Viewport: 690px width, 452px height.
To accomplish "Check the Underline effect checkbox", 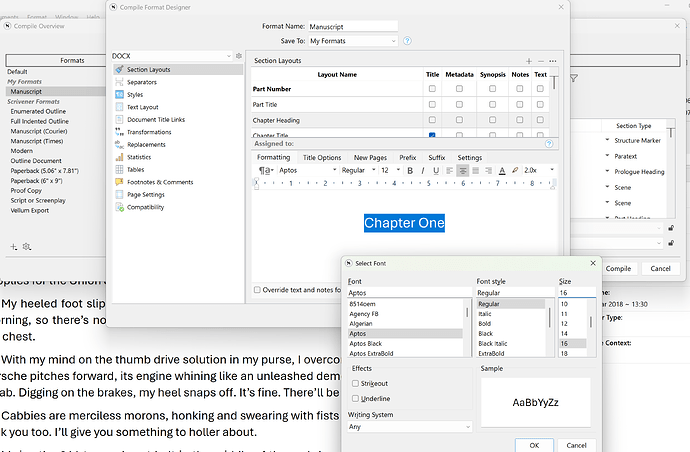I will click(x=354, y=399).
